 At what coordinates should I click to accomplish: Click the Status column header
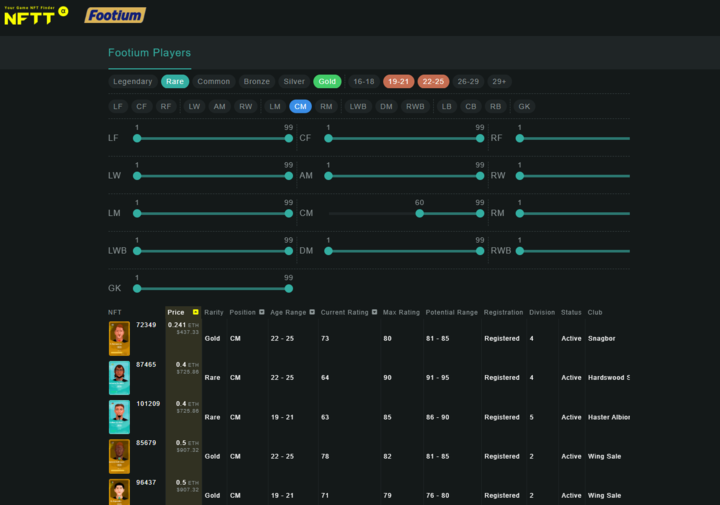pyautogui.click(x=571, y=312)
